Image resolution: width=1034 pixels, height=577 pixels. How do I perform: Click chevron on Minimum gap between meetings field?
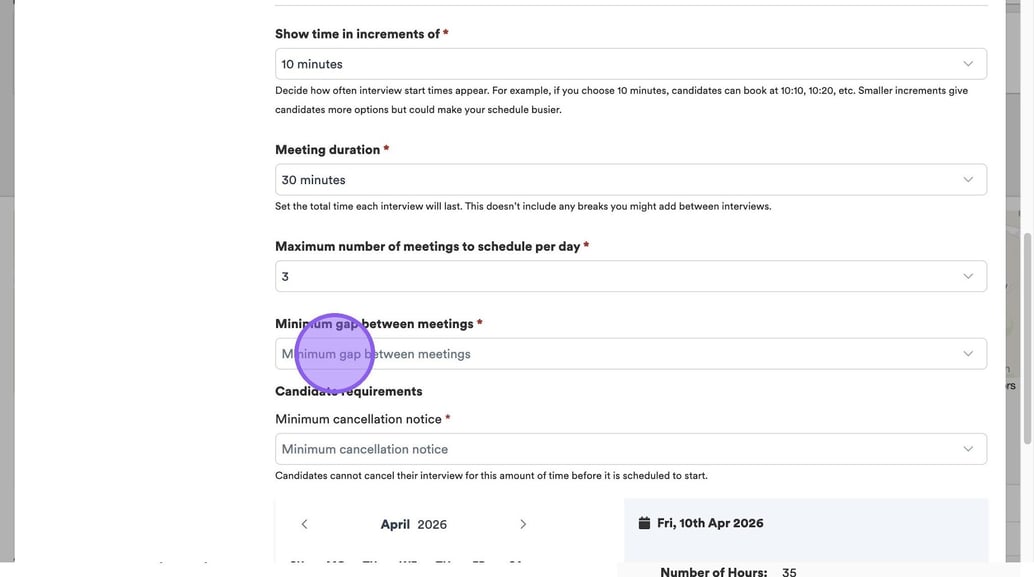point(967,354)
